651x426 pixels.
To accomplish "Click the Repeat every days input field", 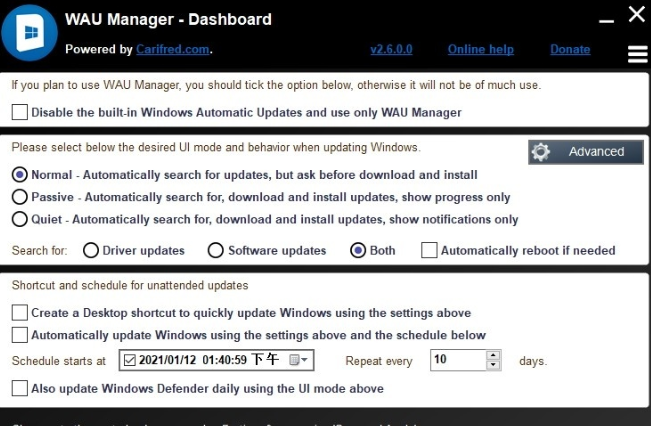I will 458,360.
